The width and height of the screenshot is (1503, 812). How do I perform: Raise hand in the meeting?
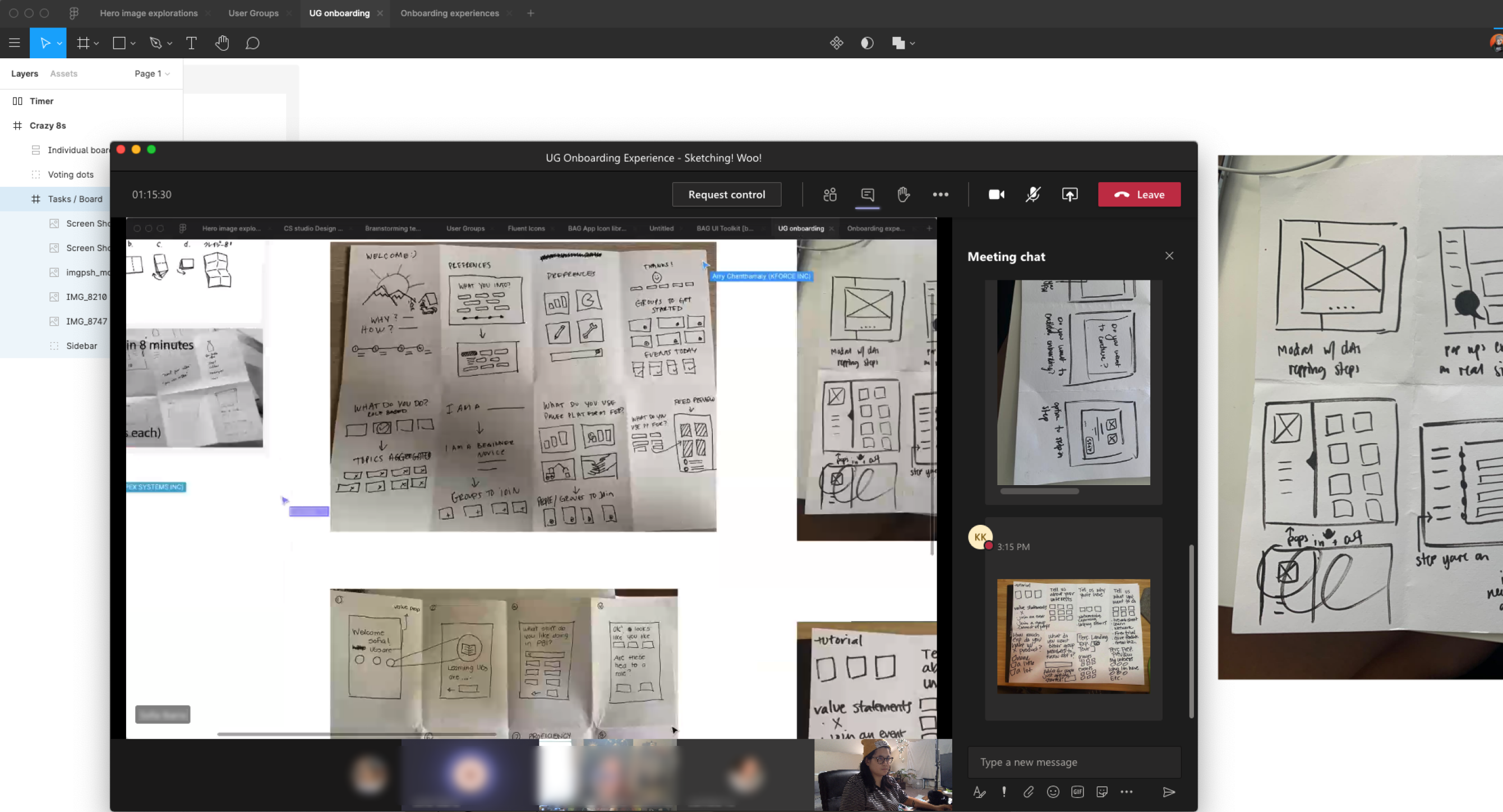click(x=903, y=194)
